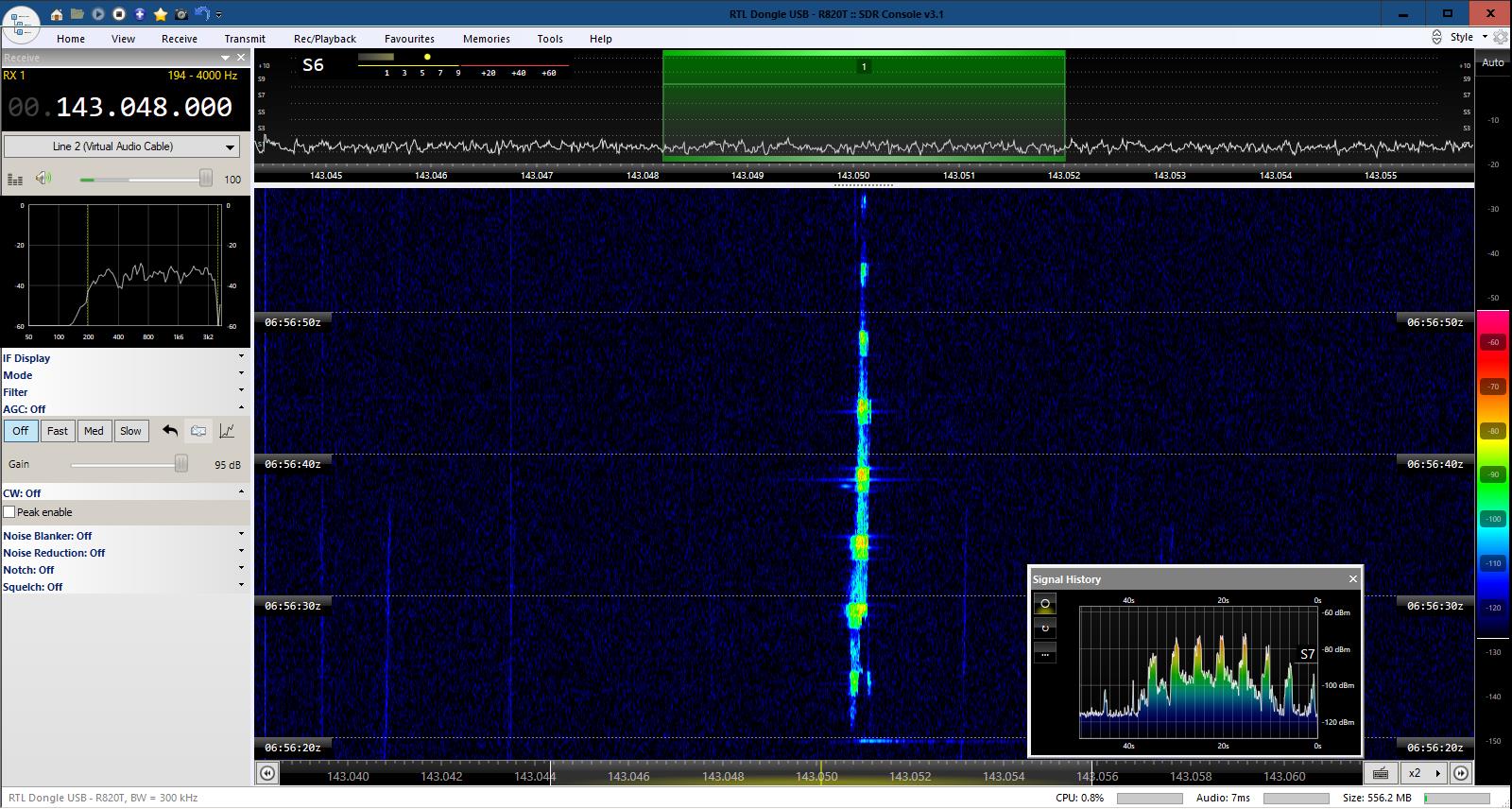This screenshot has height=809, width=1512.
Task: Switch to the Transmit ribbon tab
Action: click(245, 39)
